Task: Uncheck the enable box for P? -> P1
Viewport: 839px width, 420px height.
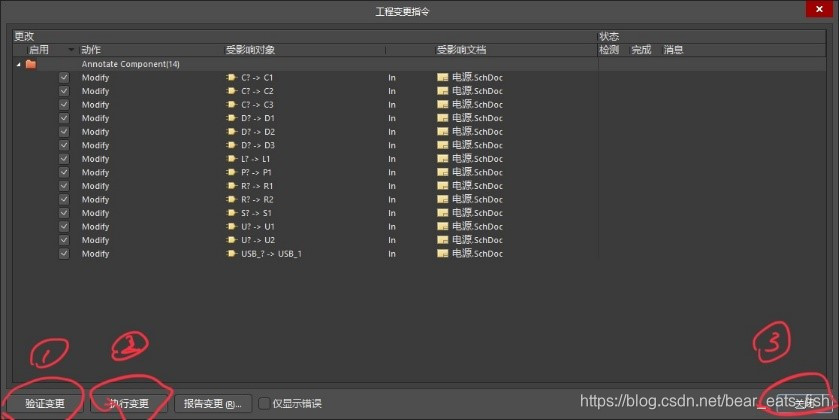Action: pyautogui.click(x=64, y=172)
